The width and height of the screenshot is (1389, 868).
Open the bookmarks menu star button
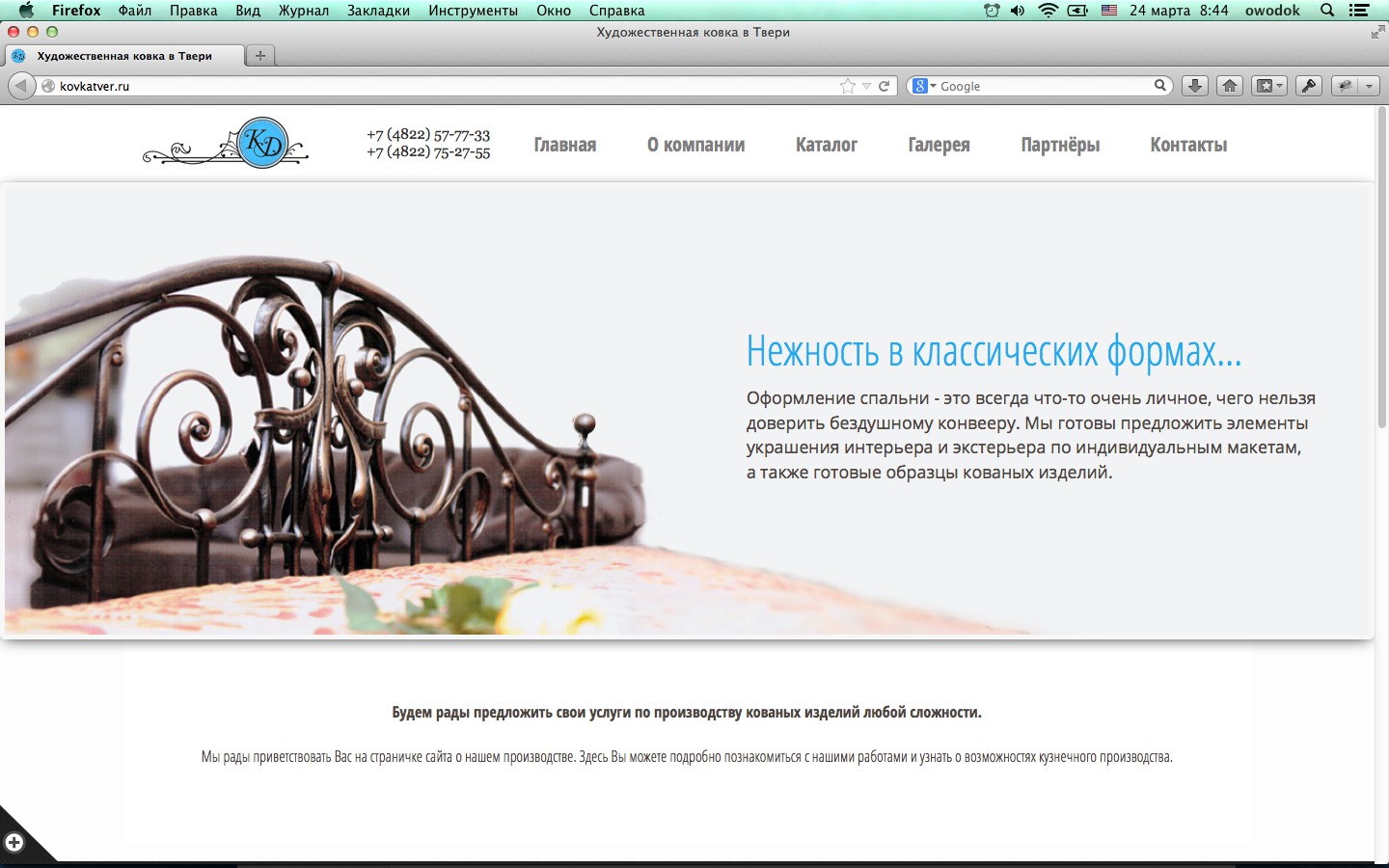1268,86
